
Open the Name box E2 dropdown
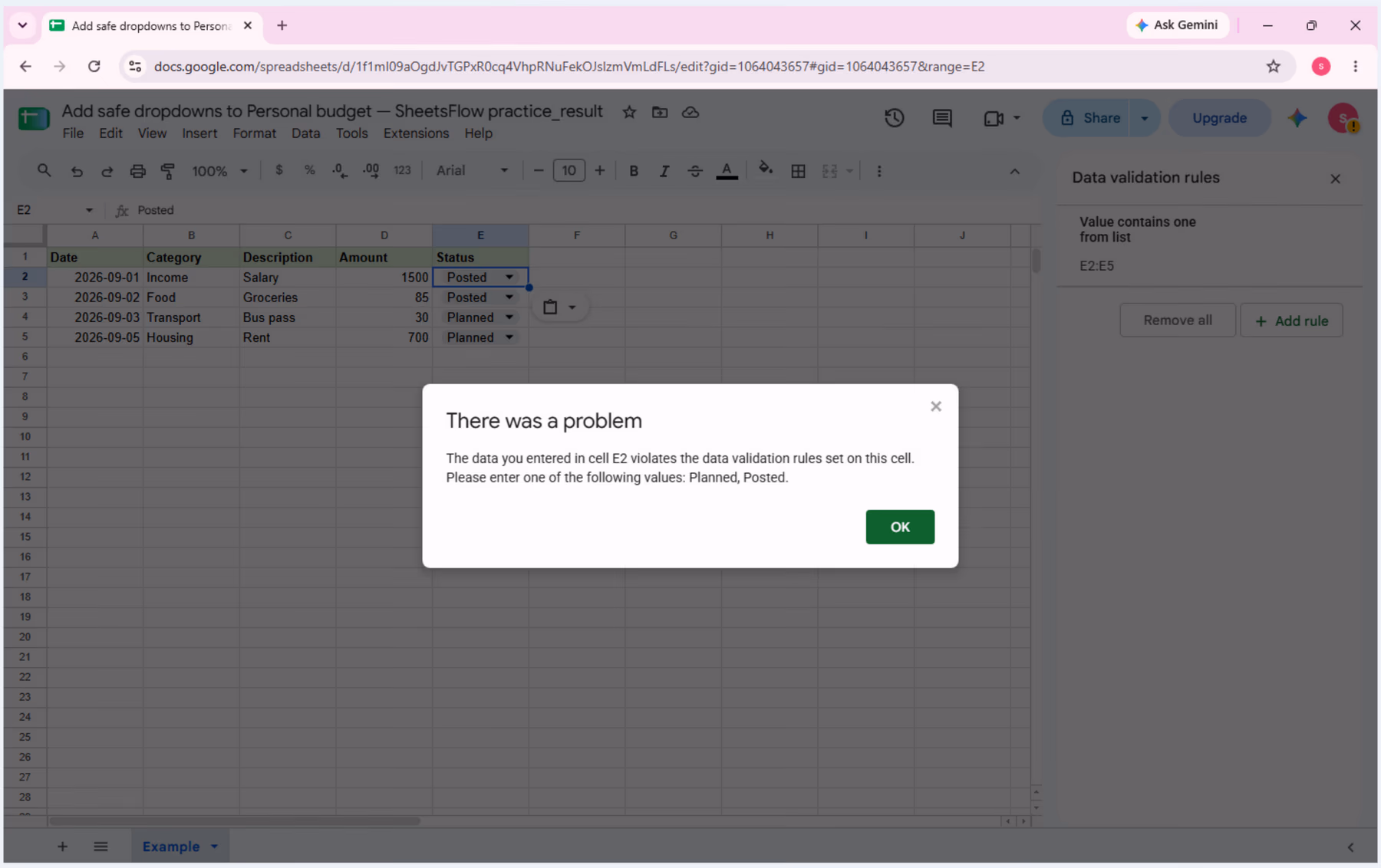[x=89, y=210]
